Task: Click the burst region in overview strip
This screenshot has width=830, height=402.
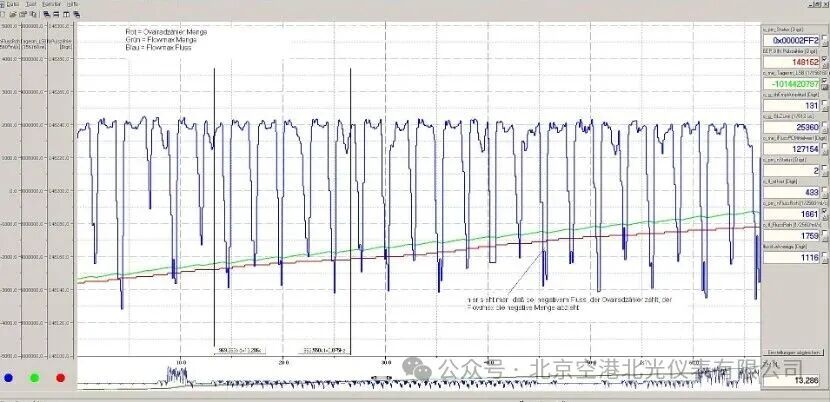Action: (177, 375)
